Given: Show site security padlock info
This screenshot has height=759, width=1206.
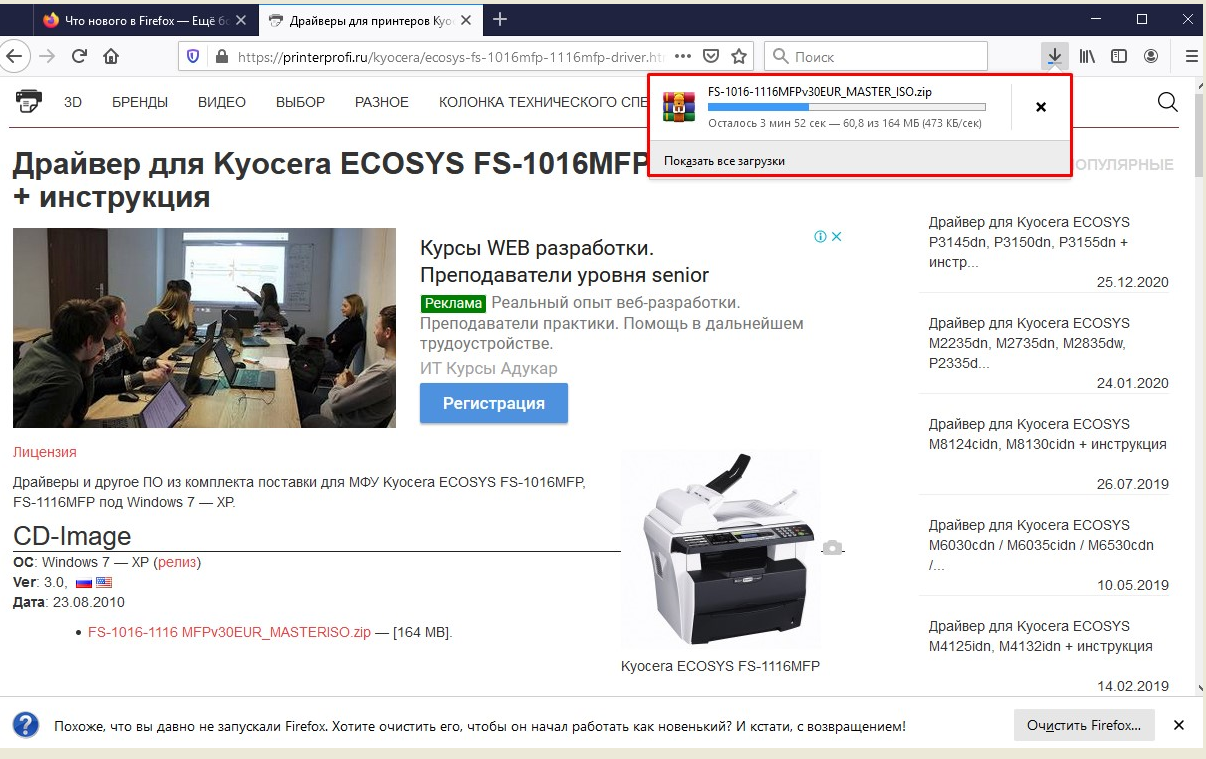Looking at the screenshot, I should coord(221,57).
